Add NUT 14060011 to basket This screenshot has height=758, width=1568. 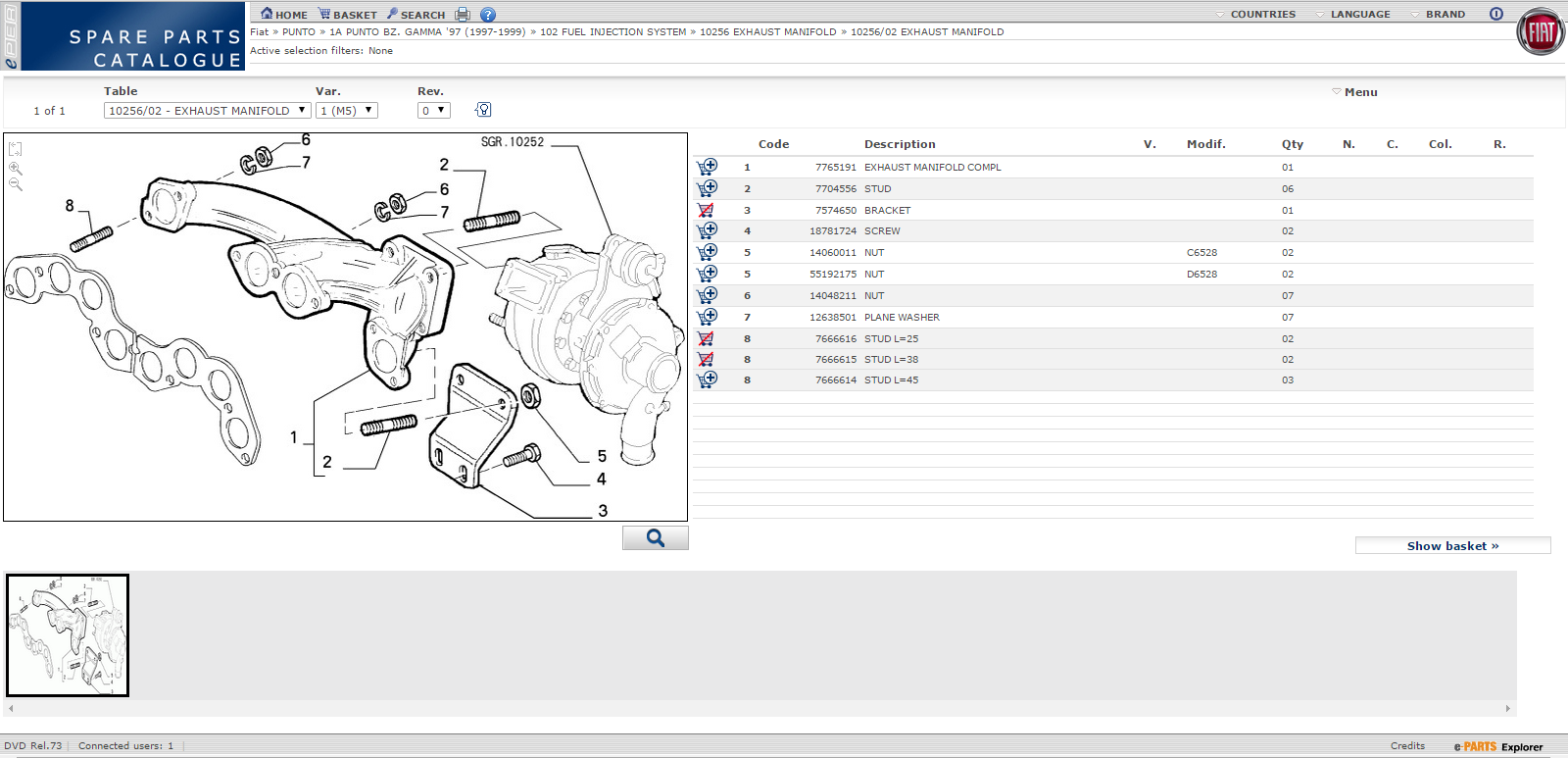[707, 252]
